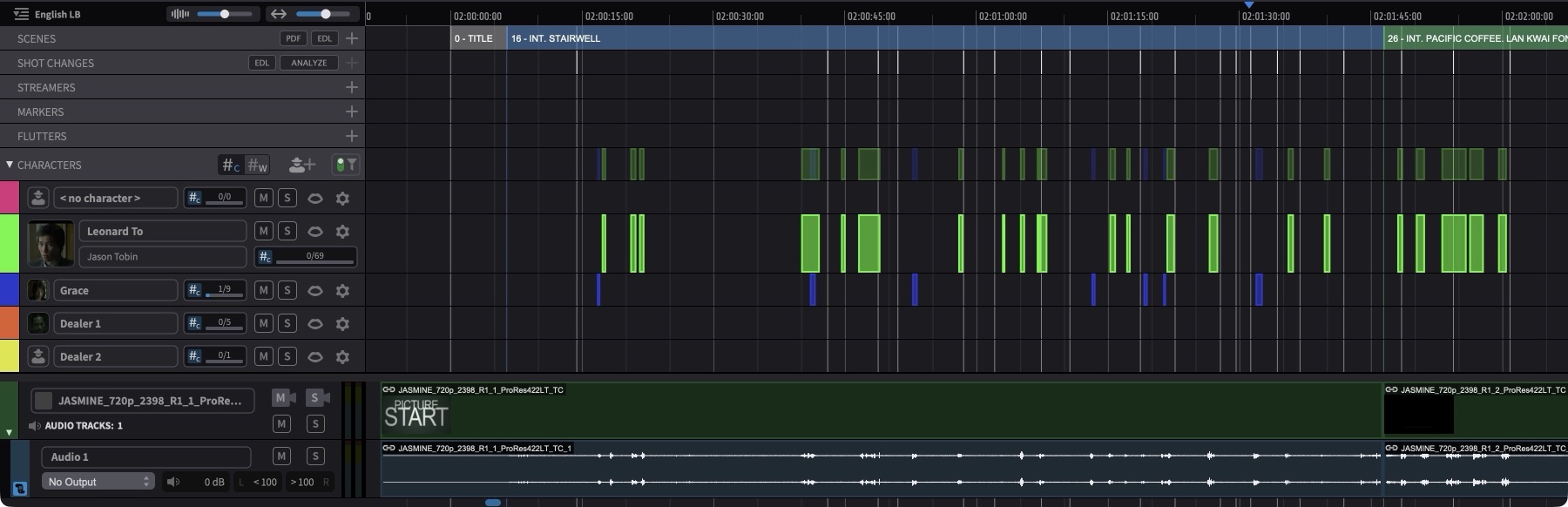Viewport: 1568px width, 507px height.
Task: Click the waveform zoom icon
Action: point(179,14)
